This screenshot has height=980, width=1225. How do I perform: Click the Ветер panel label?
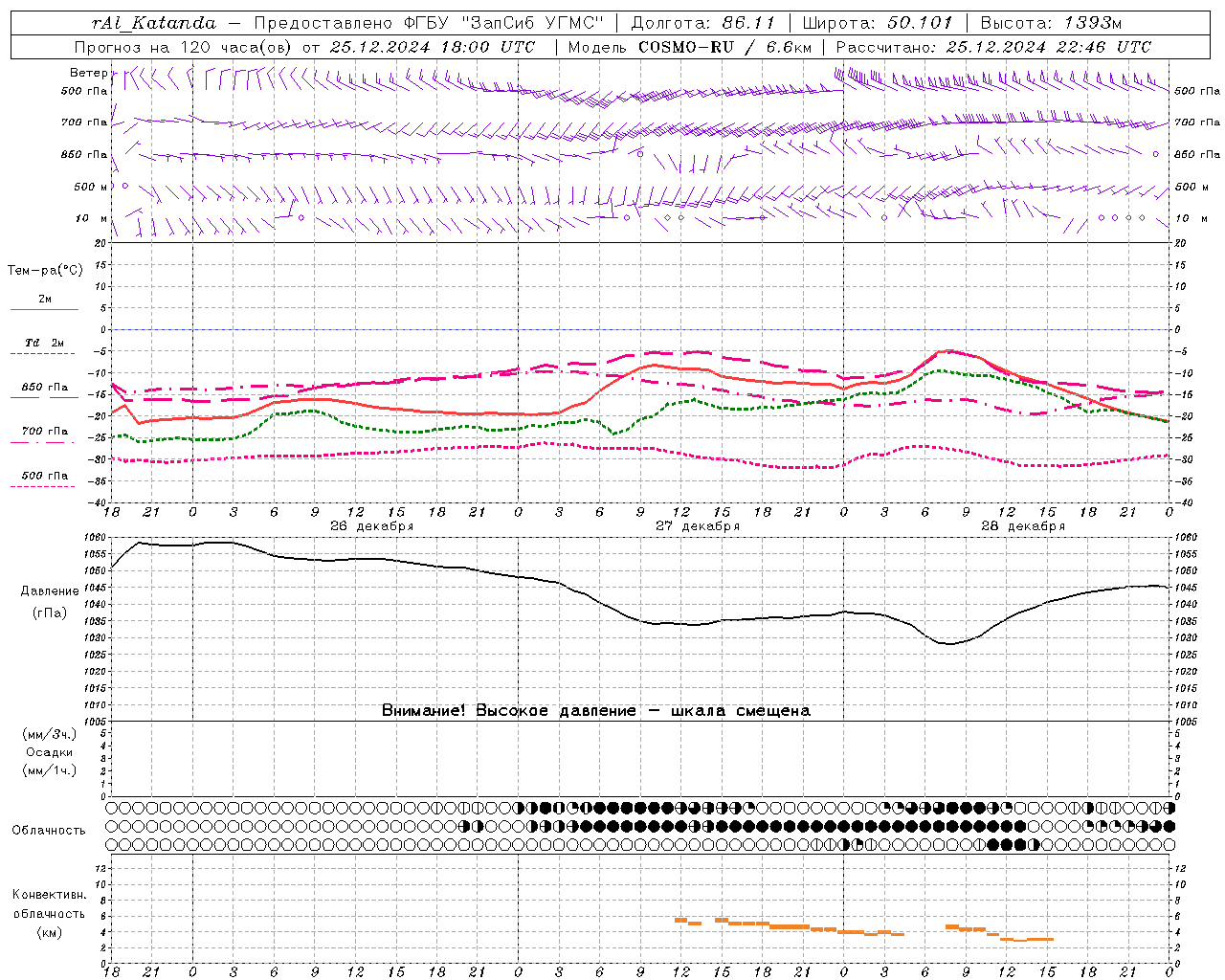click(x=88, y=73)
